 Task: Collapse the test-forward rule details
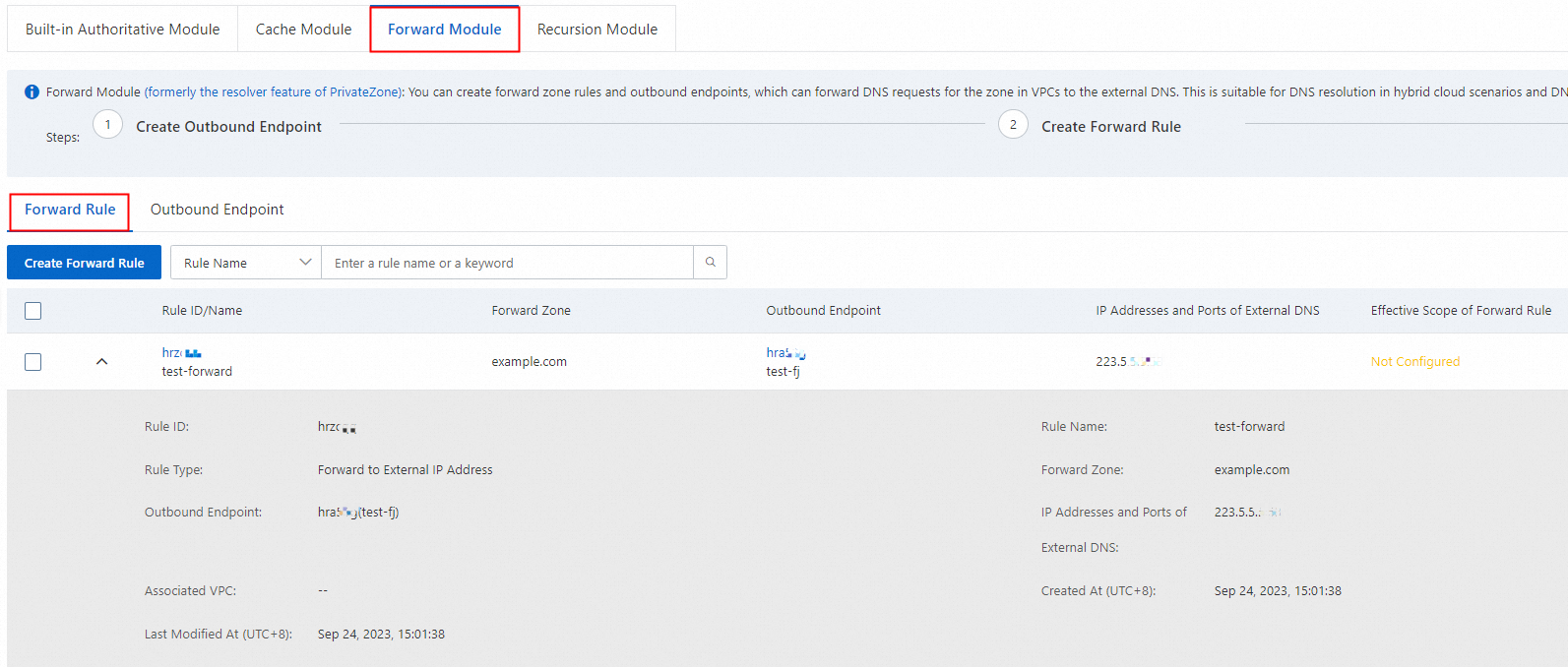(x=101, y=362)
